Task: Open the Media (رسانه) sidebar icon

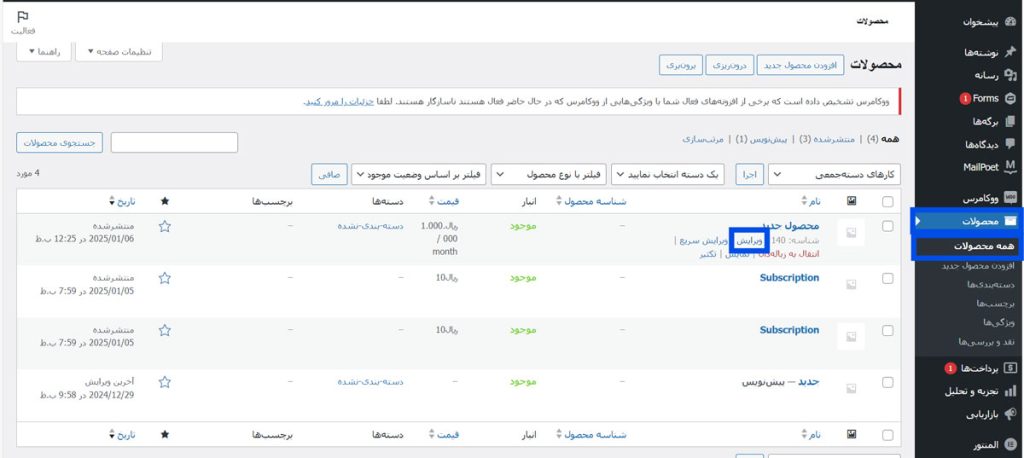Action: click(1010, 75)
